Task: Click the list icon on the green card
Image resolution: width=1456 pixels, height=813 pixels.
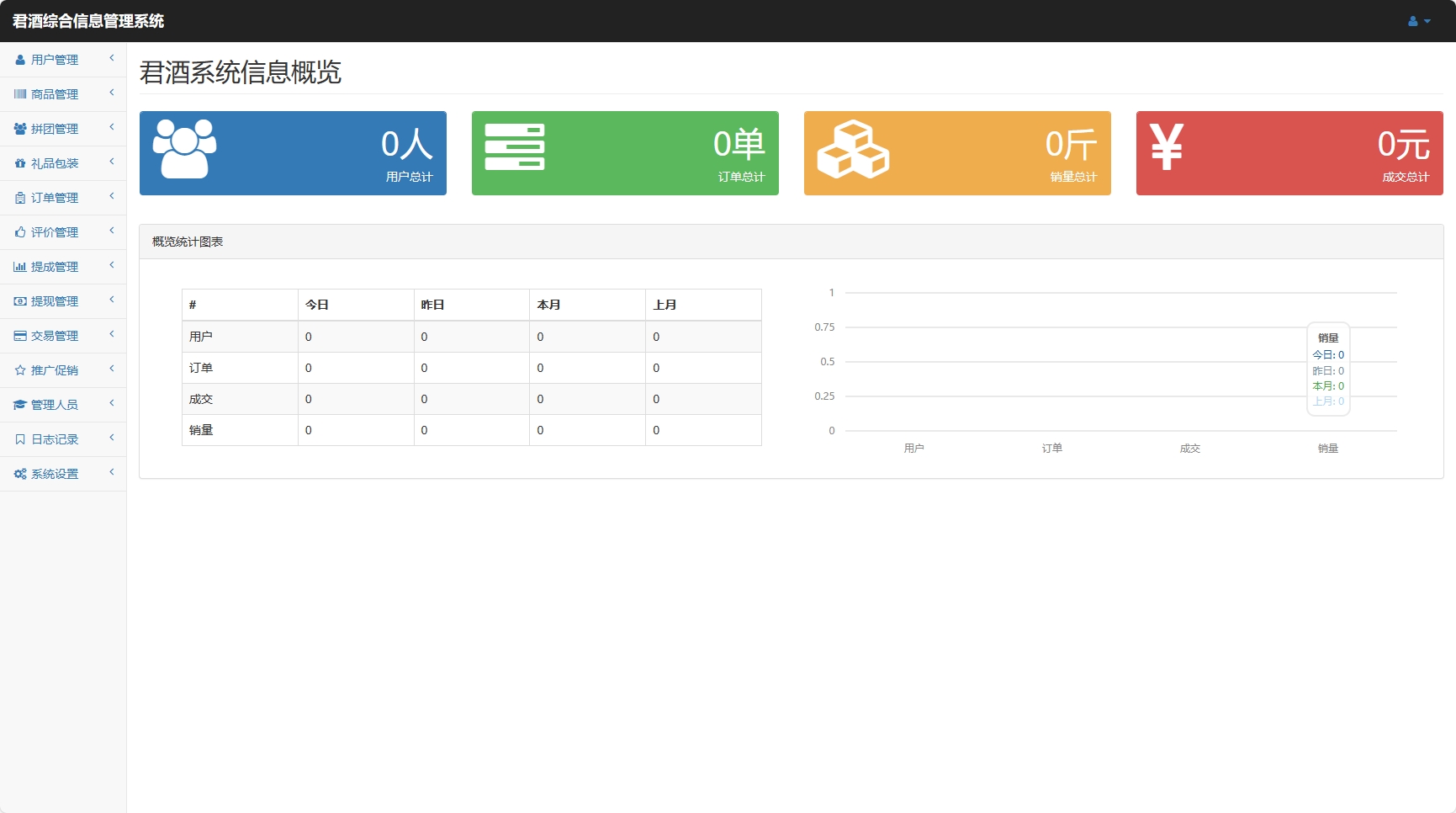Action: (515, 147)
